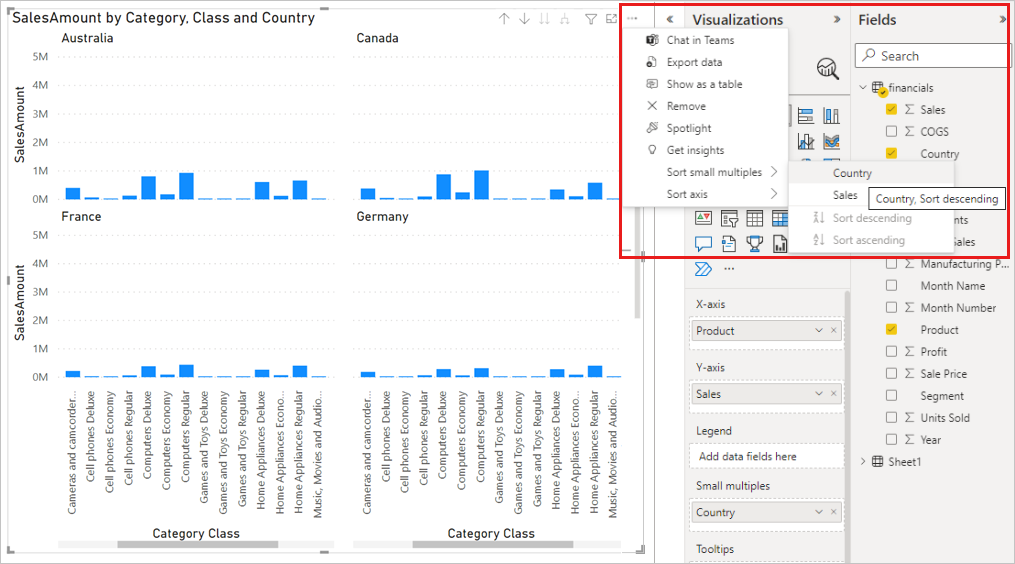
Task: Open the Analytics magnifier pane icon
Action: 827,68
